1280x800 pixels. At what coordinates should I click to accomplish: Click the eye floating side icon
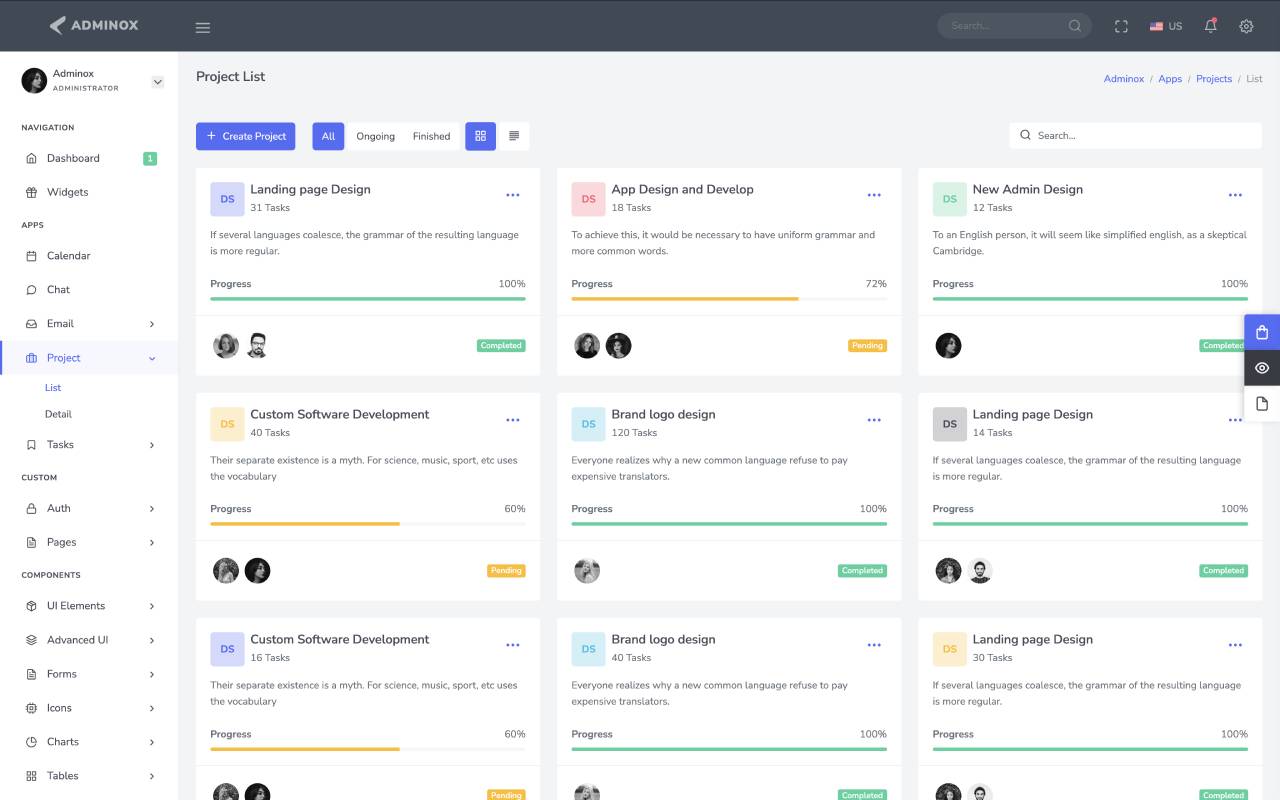[x=1262, y=368]
